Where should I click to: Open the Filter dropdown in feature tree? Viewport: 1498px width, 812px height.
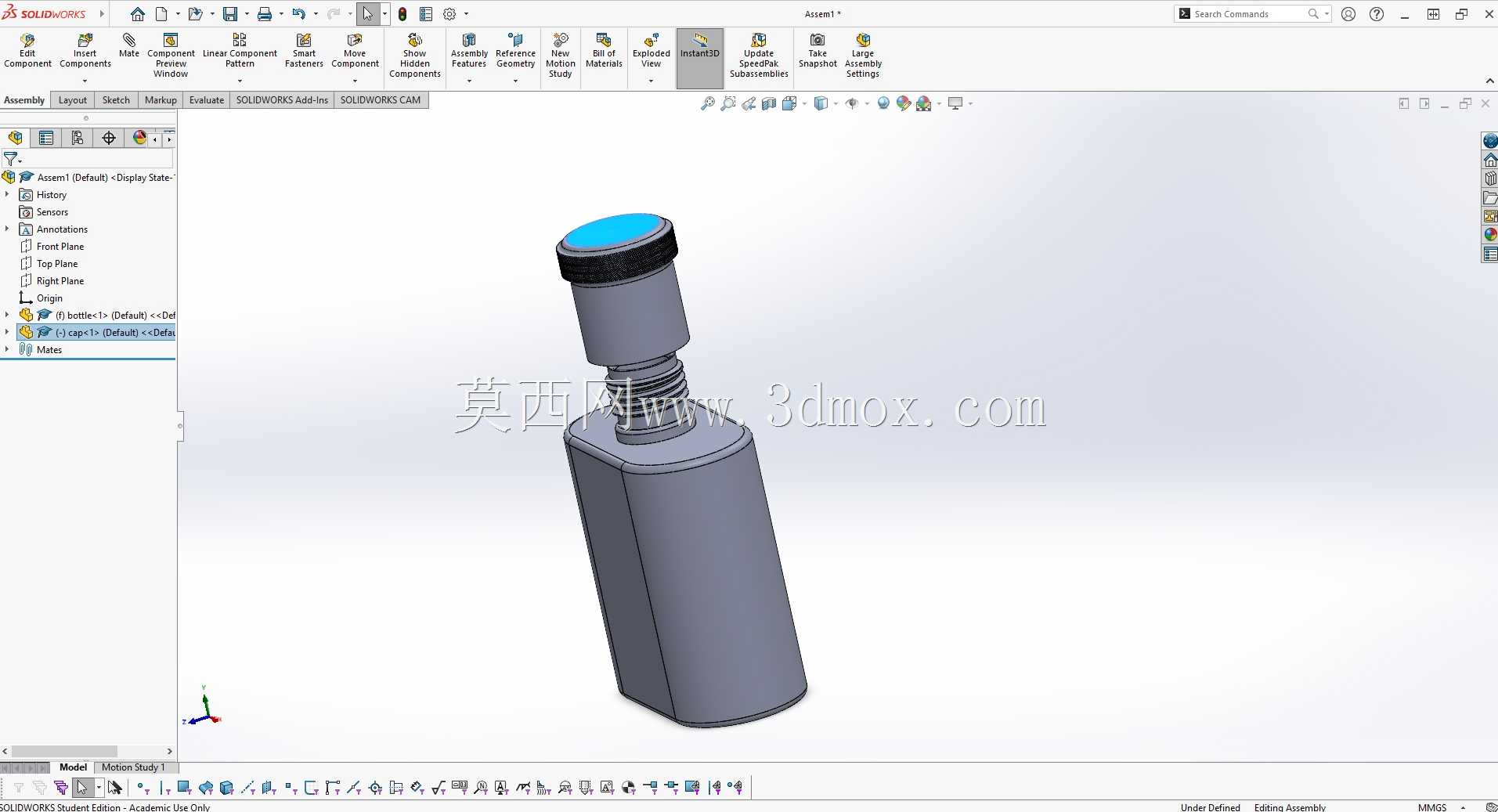tap(12, 159)
